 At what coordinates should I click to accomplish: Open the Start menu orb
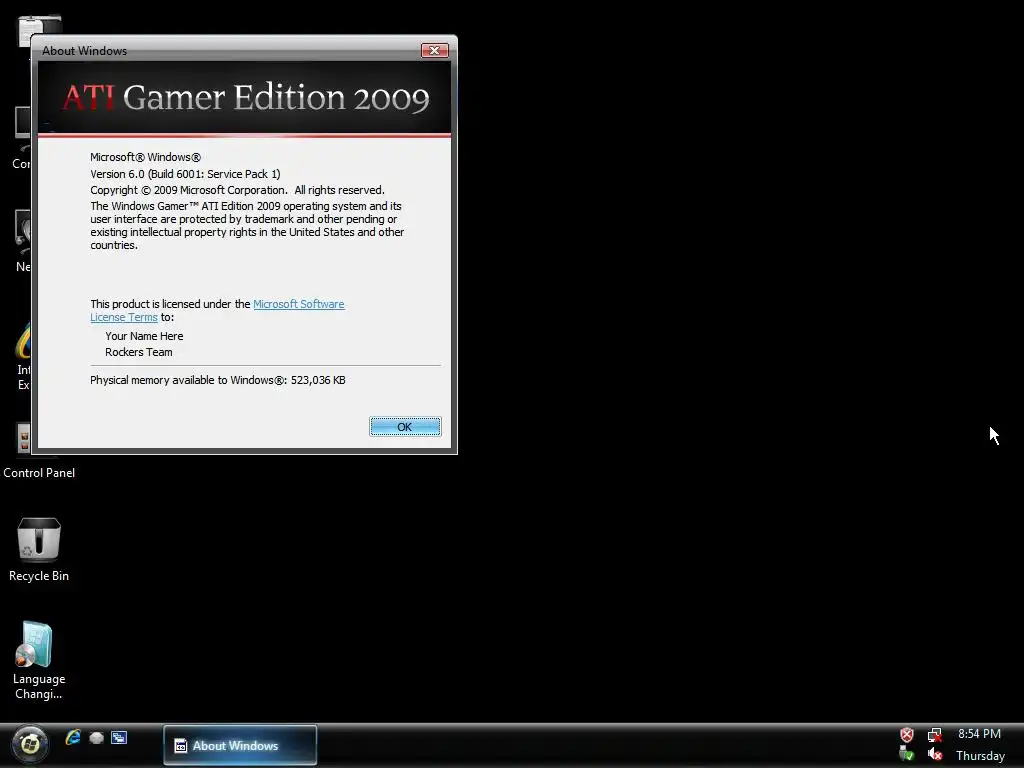[30, 744]
